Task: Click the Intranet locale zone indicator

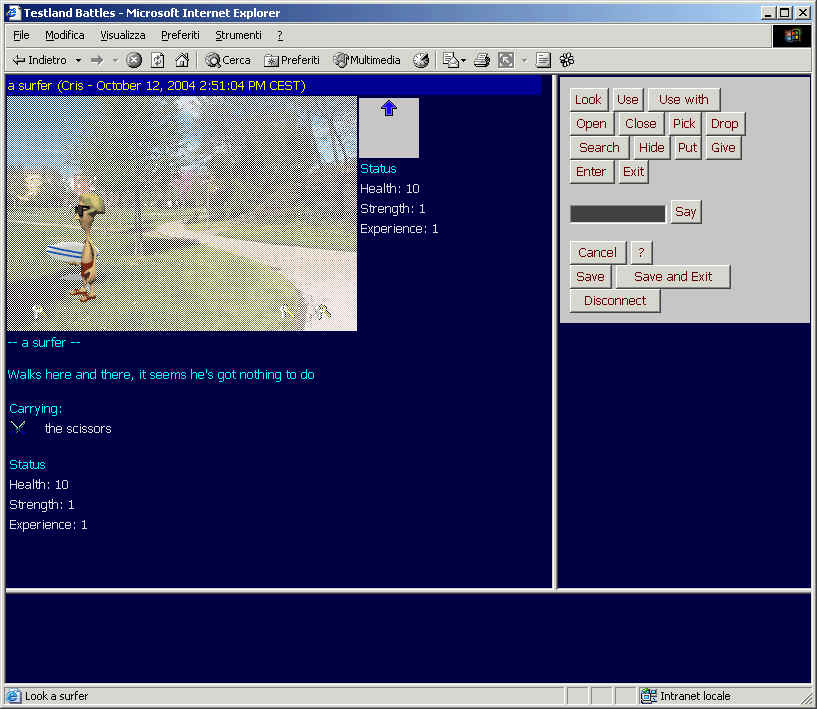Action: (686, 696)
